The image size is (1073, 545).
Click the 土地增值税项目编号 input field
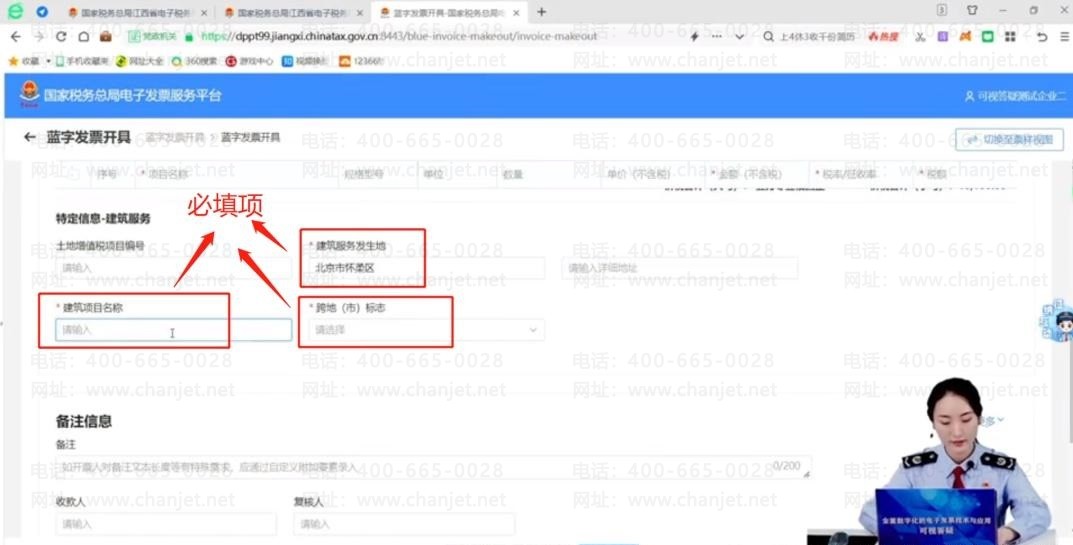[173, 268]
